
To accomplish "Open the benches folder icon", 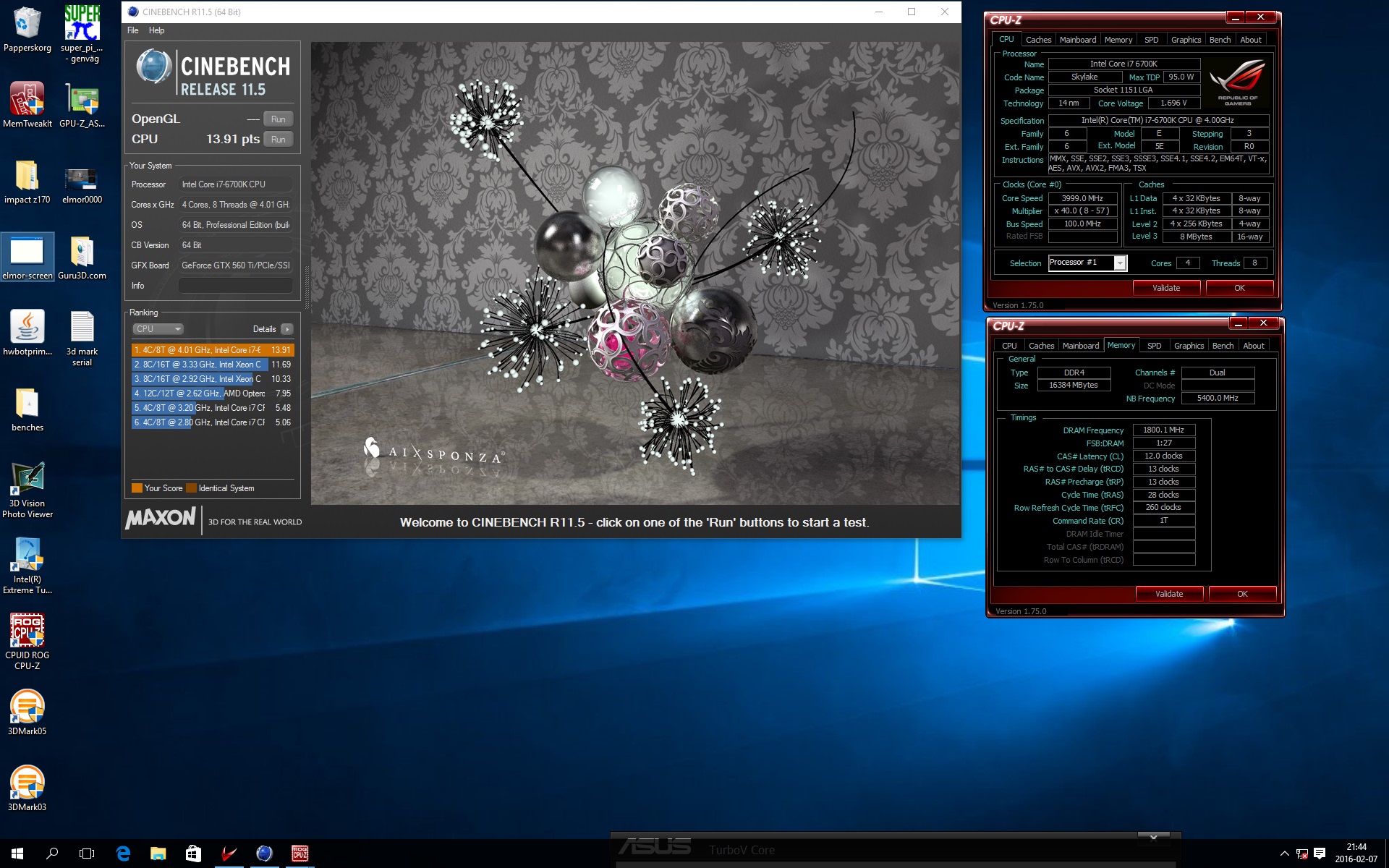I will (x=27, y=409).
